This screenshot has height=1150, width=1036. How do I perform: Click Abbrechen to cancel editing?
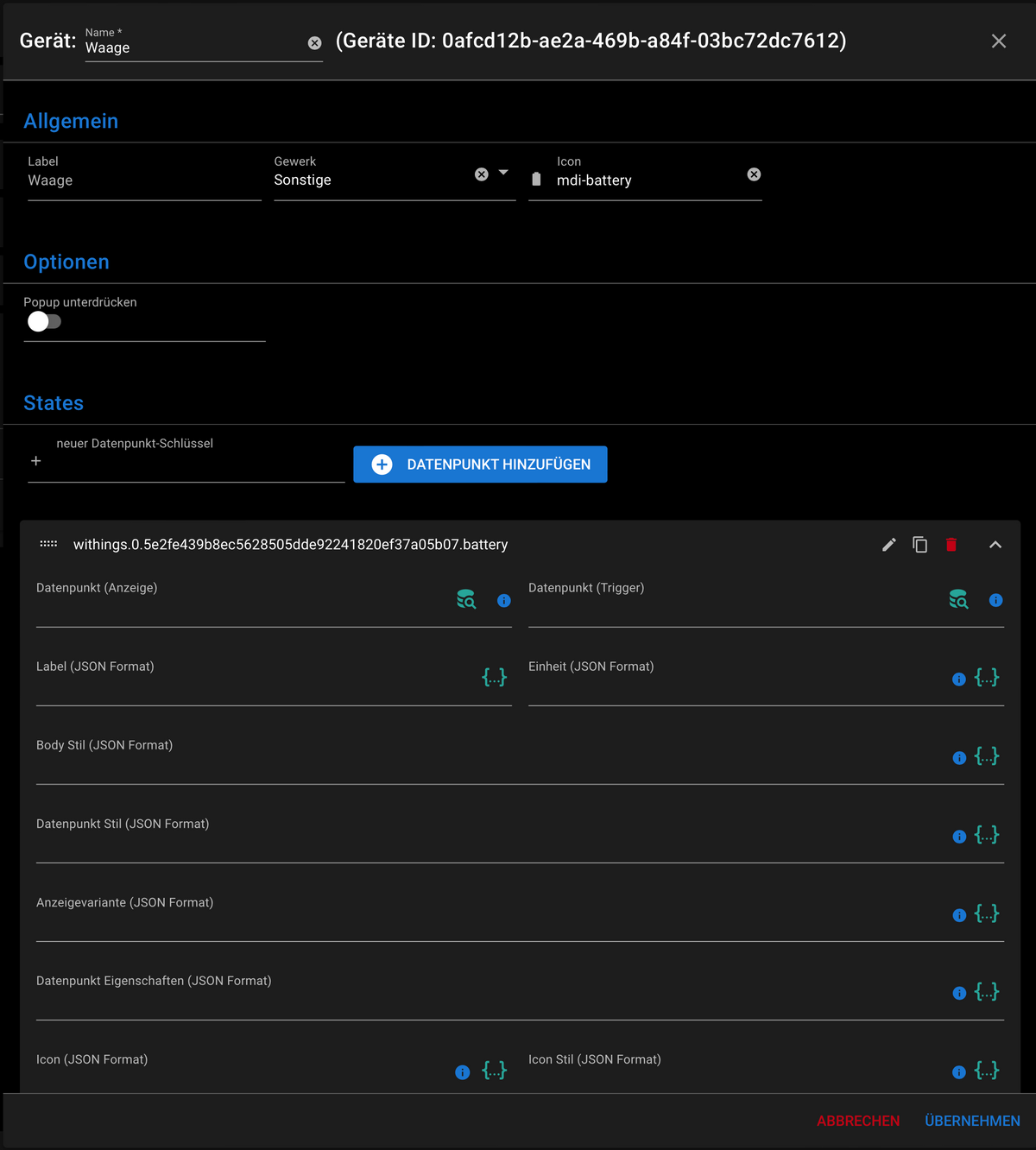858,1121
